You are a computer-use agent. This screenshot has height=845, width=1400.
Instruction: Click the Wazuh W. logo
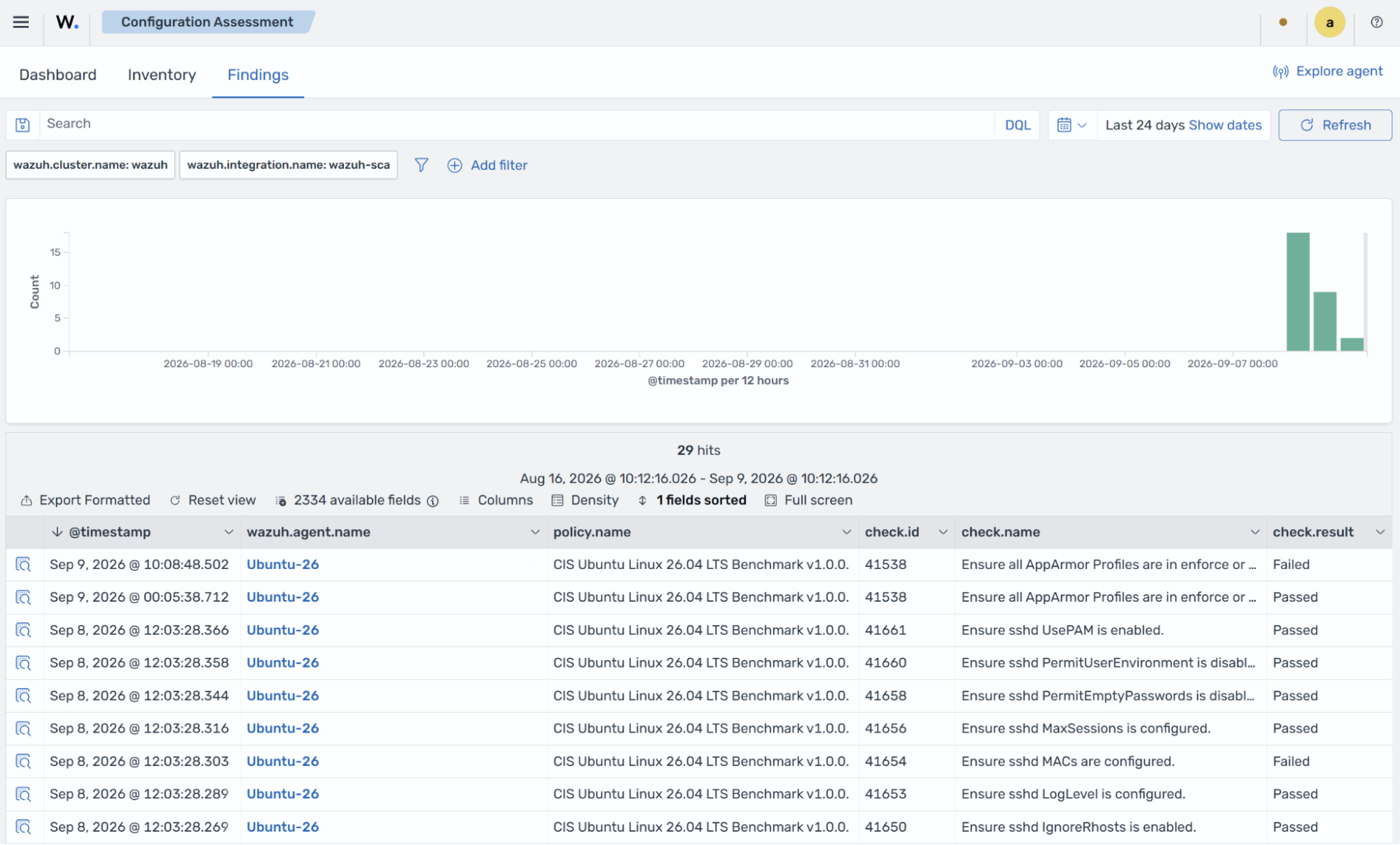coord(67,22)
